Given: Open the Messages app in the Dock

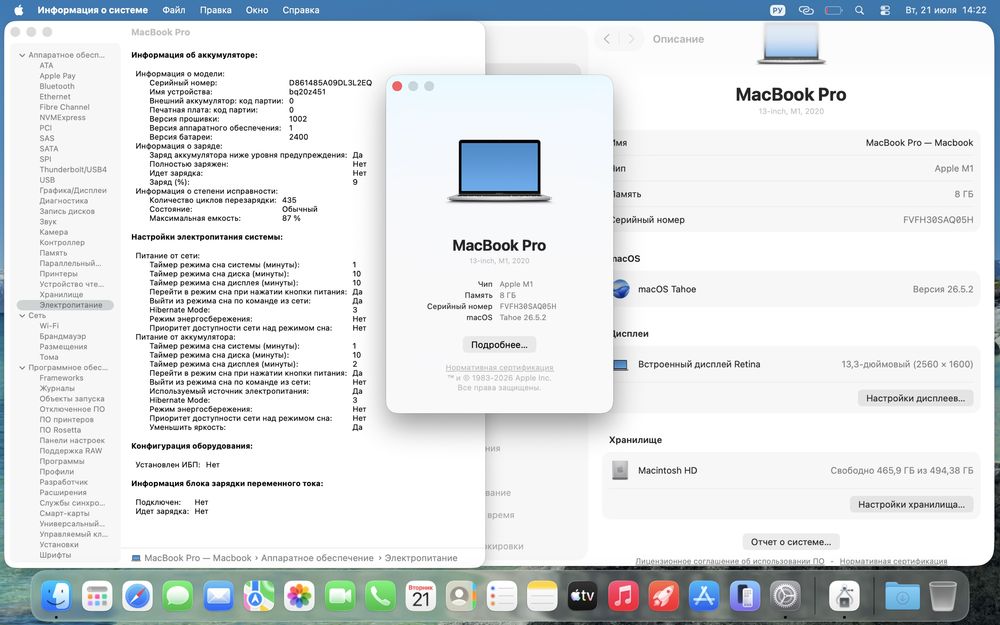Looking at the screenshot, I should point(178,597).
